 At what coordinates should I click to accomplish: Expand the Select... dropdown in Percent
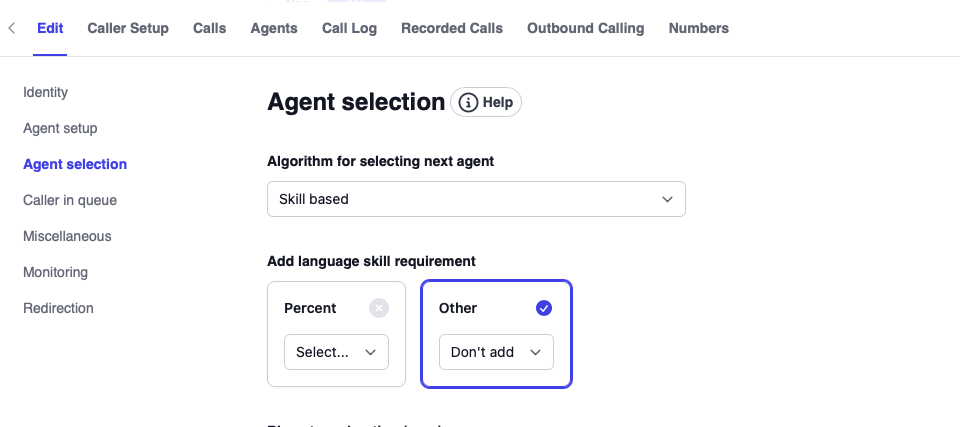click(336, 352)
